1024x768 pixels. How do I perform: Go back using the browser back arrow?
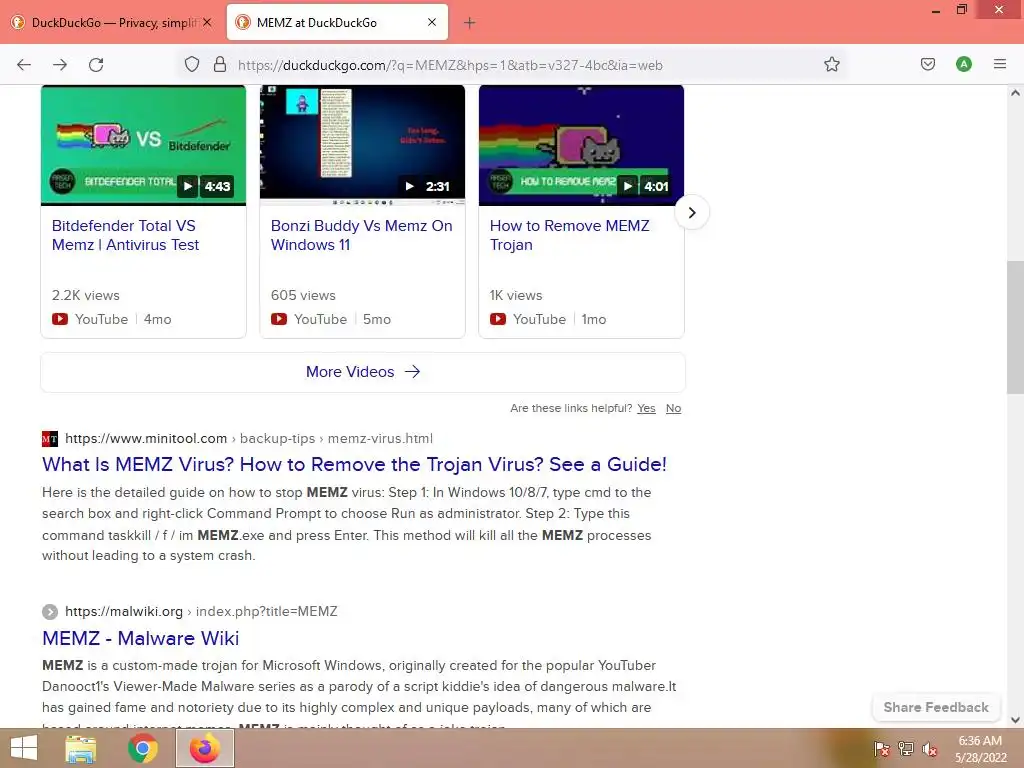pos(24,65)
